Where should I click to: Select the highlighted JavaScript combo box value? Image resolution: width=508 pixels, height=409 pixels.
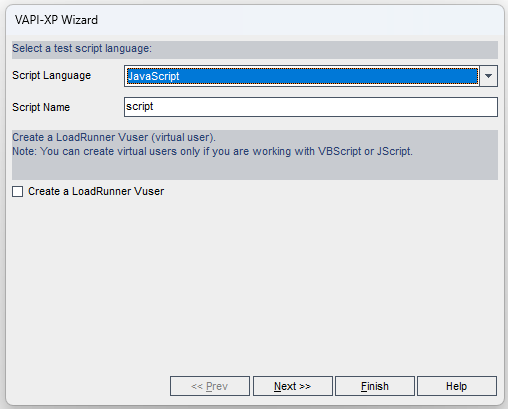302,76
